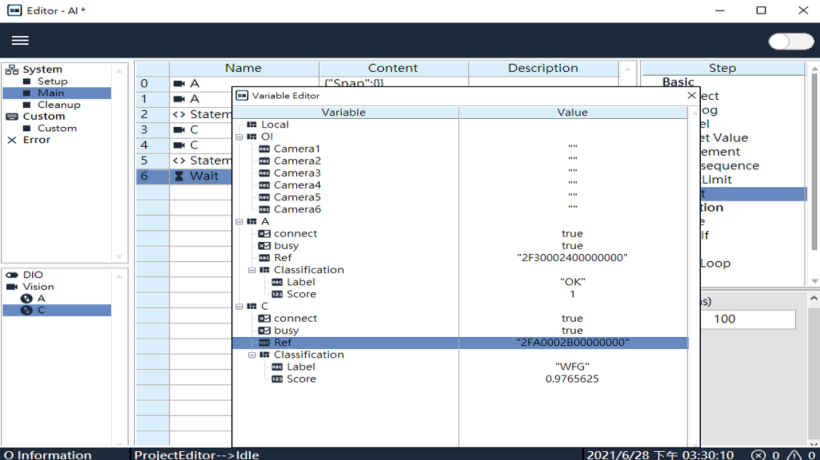
Task: Select Setup in System tree
Action: pos(52,81)
